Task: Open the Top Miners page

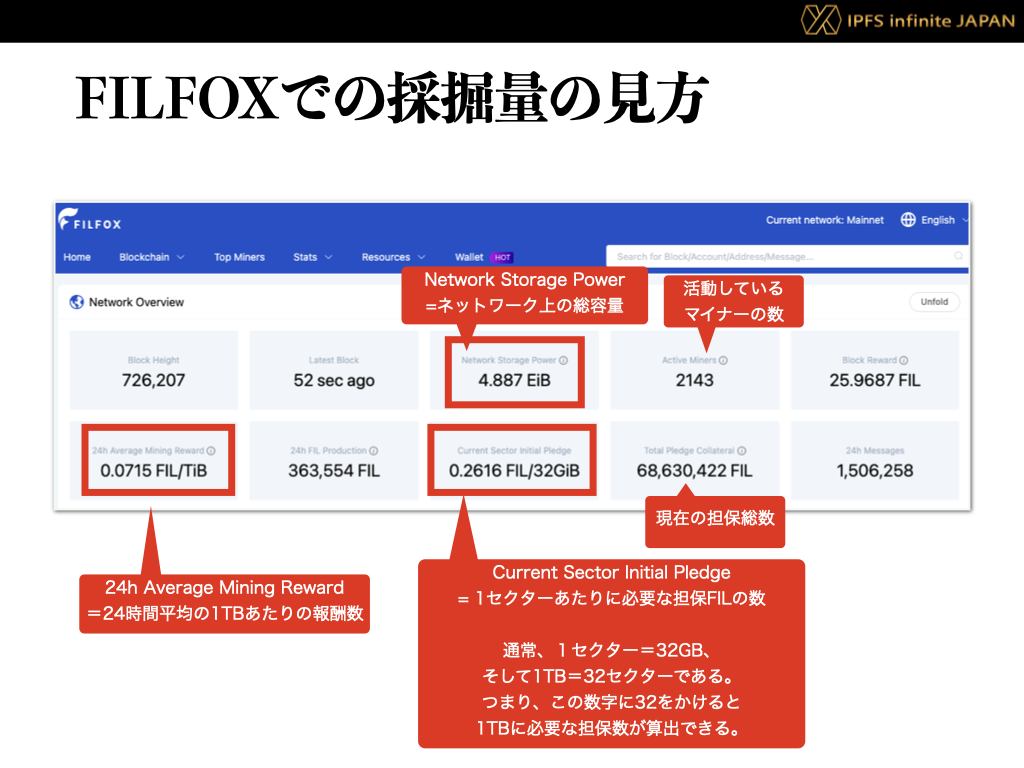Action: (x=239, y=257)
